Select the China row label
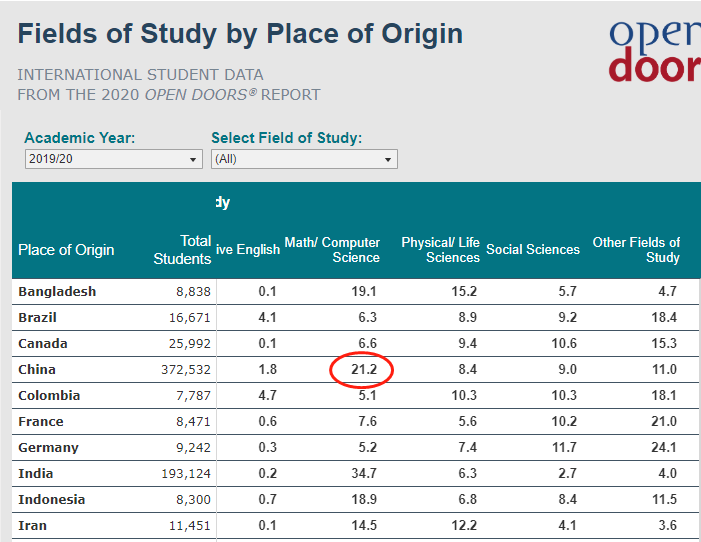The height and width of the screenshot is (542, 701). tap(37, 369)
